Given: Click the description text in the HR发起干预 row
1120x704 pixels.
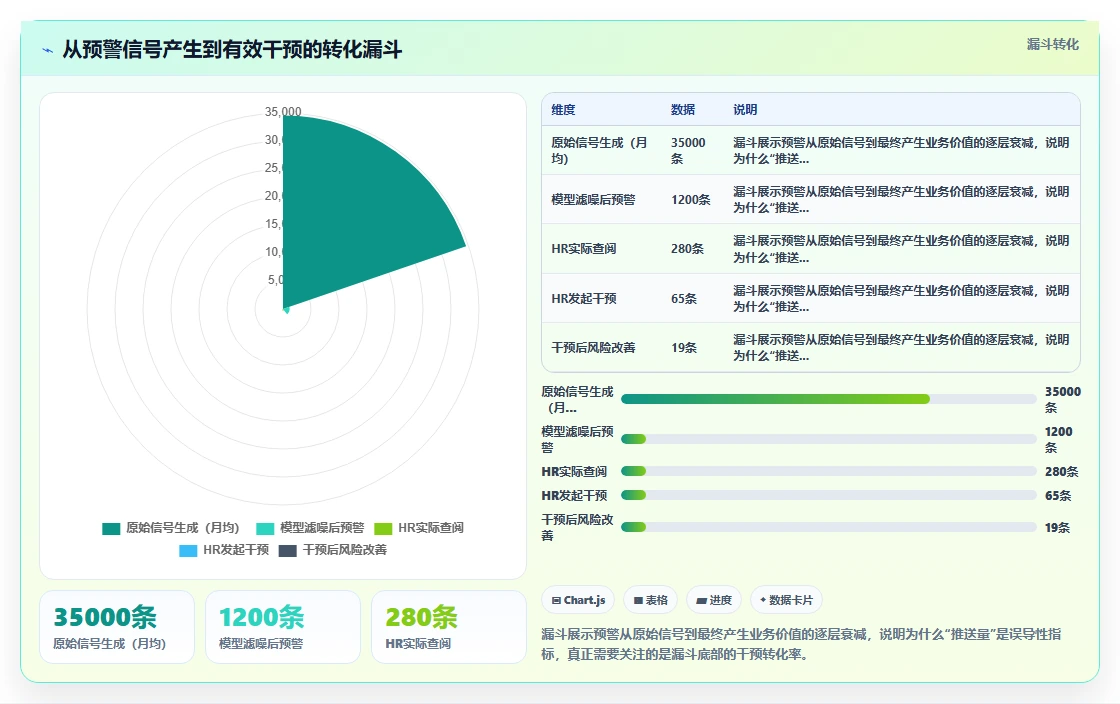Looking at the screenshot, I should coord(901,298).
